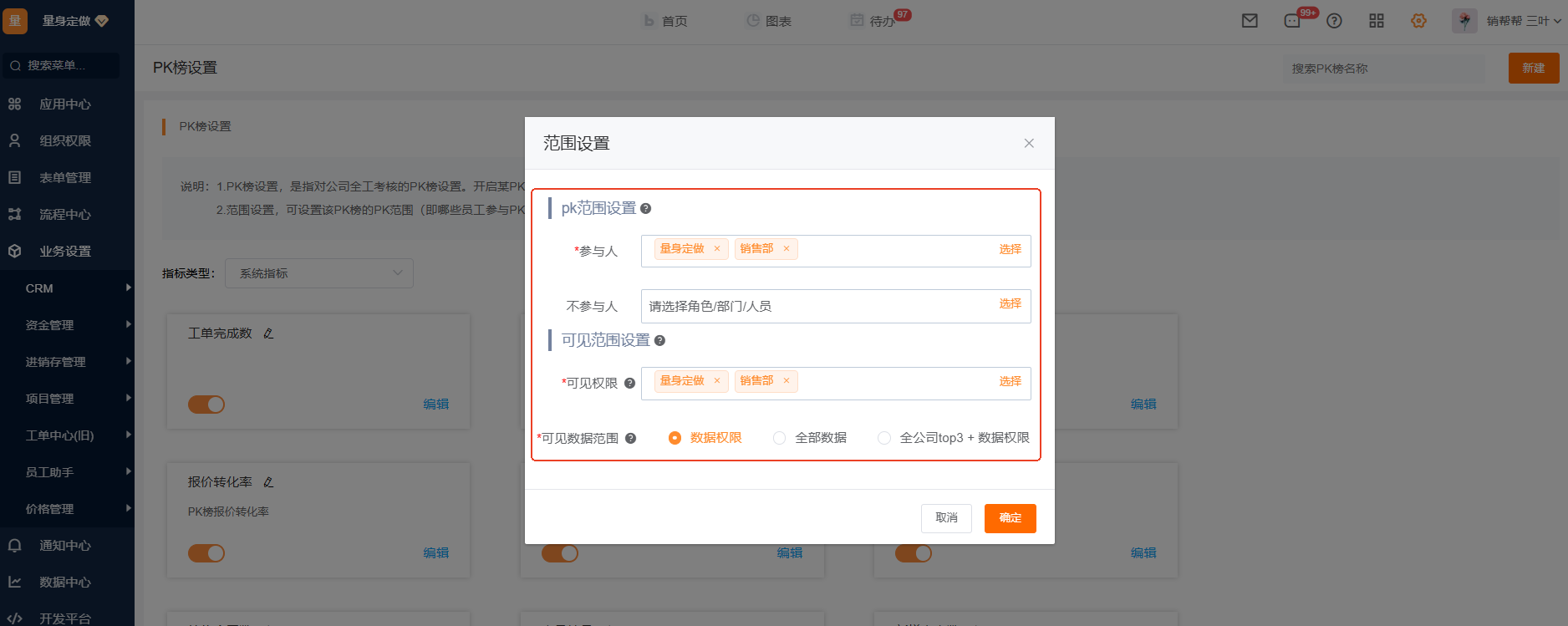Select 全公司top3 + 数据权限 radio option
Screen dimensions: 1568x626
[x=884, y=438]
